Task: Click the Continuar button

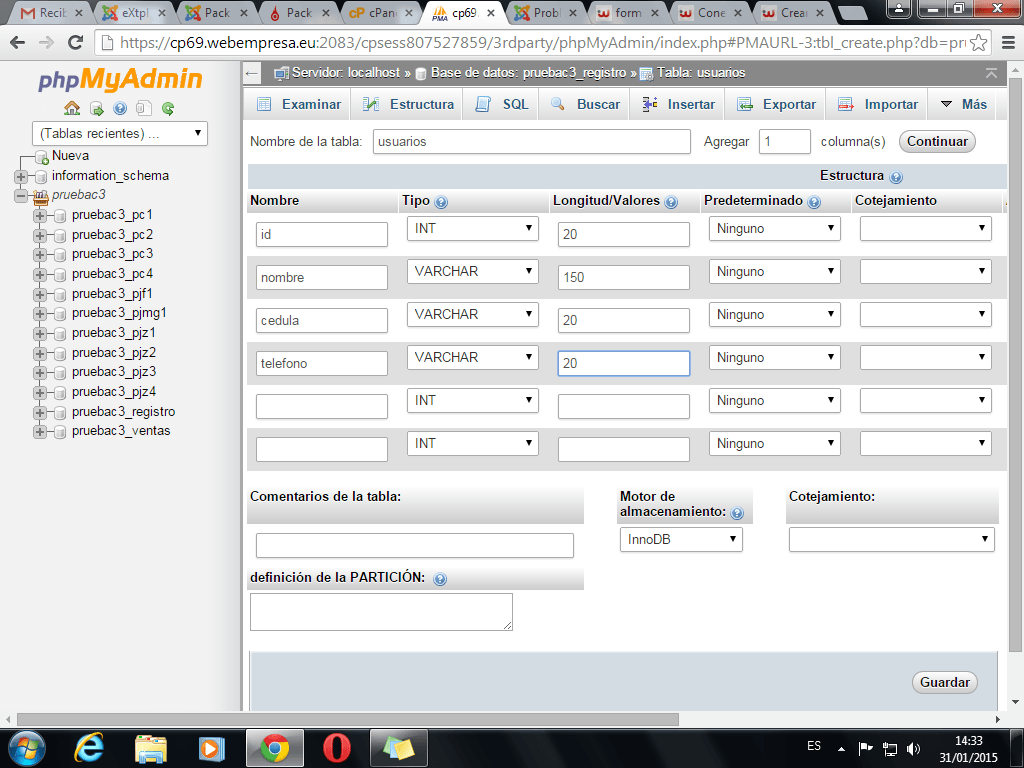Action: [x=936, y=141]
